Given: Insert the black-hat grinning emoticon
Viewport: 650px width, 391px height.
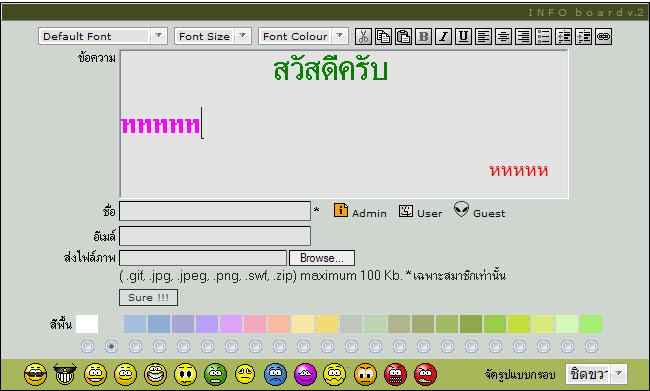Looking at the screenshot, I should [x=65, y=374].
